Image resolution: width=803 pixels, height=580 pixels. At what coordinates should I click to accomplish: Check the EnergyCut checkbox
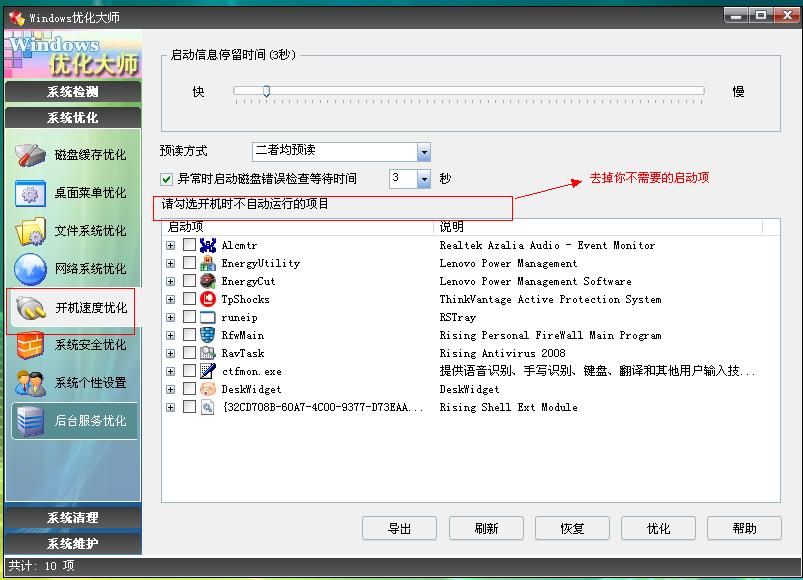(189, 281)
